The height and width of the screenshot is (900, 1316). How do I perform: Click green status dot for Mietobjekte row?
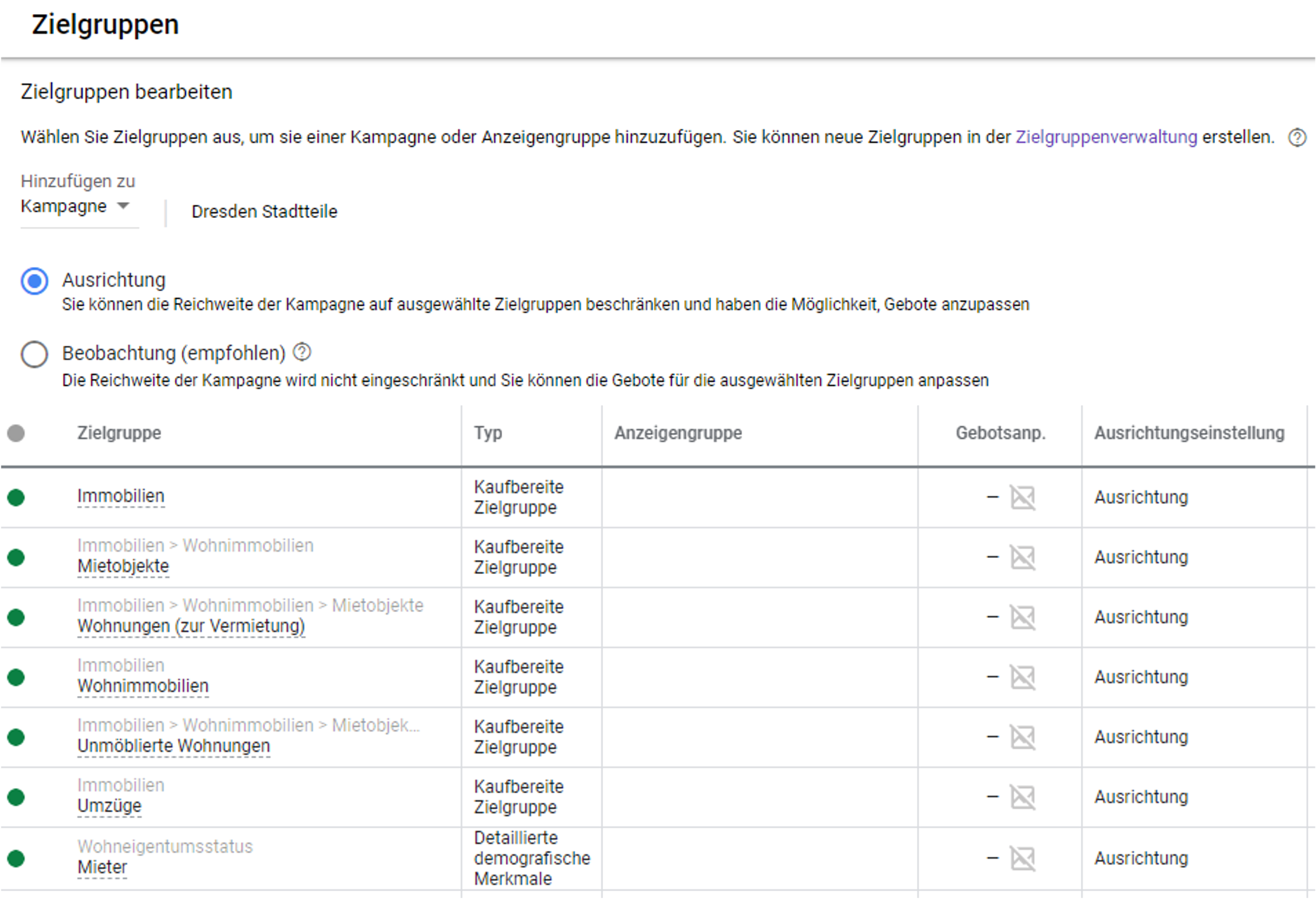pyautogui.click(x=16, y=557)
